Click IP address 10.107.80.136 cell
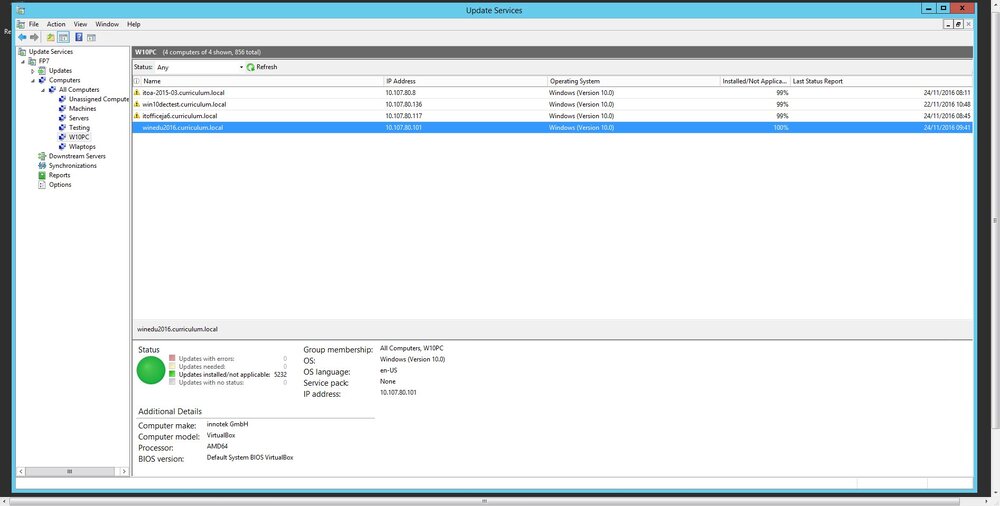The width and height of the screenshot is (1000, 506). coord(404,104)
